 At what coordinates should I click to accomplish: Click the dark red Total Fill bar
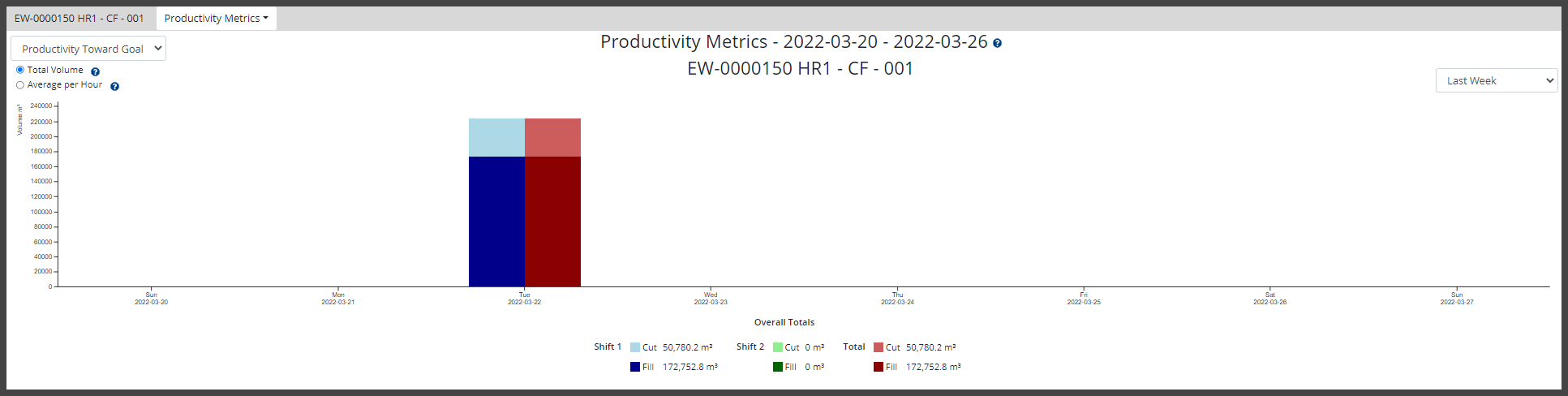[552, 222]
